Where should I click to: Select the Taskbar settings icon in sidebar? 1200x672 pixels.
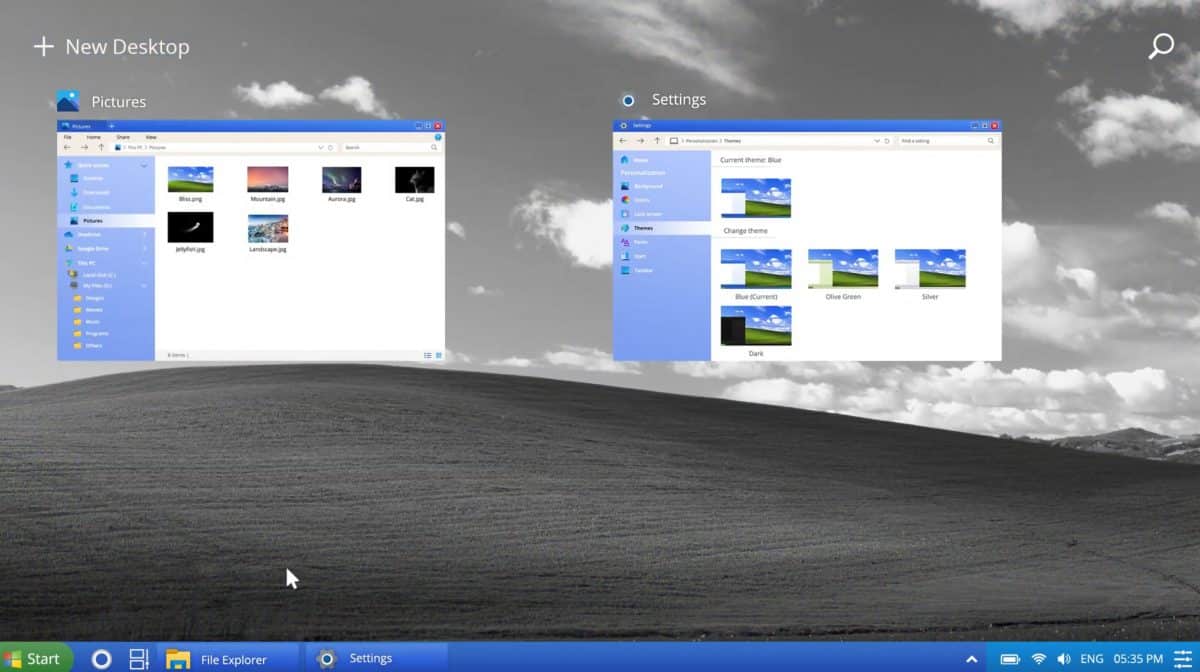(x=626, y=268)
